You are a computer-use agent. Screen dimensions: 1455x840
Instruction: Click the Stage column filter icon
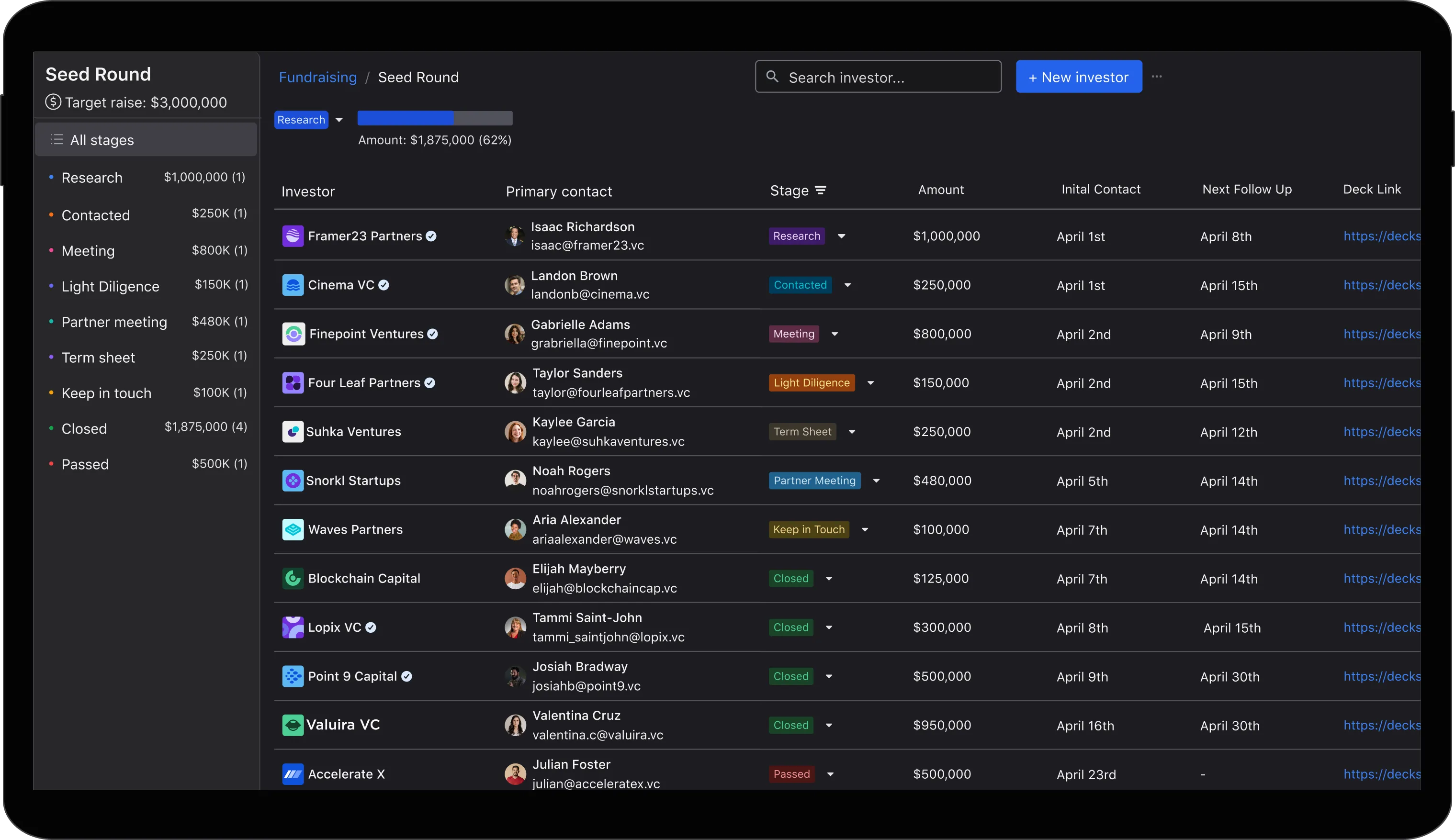click(x=820, y=190)
